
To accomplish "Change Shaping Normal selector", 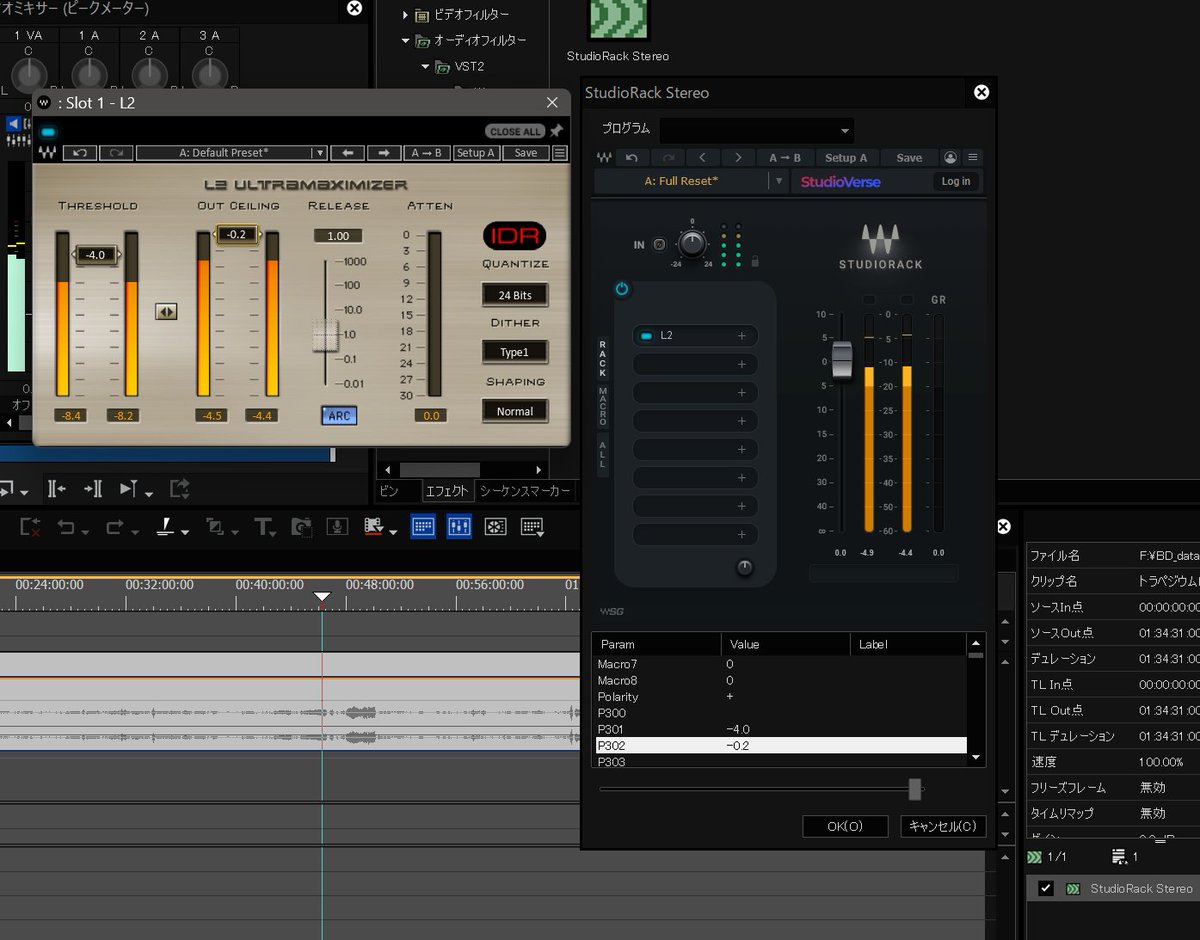I will (x=515, y=411).
